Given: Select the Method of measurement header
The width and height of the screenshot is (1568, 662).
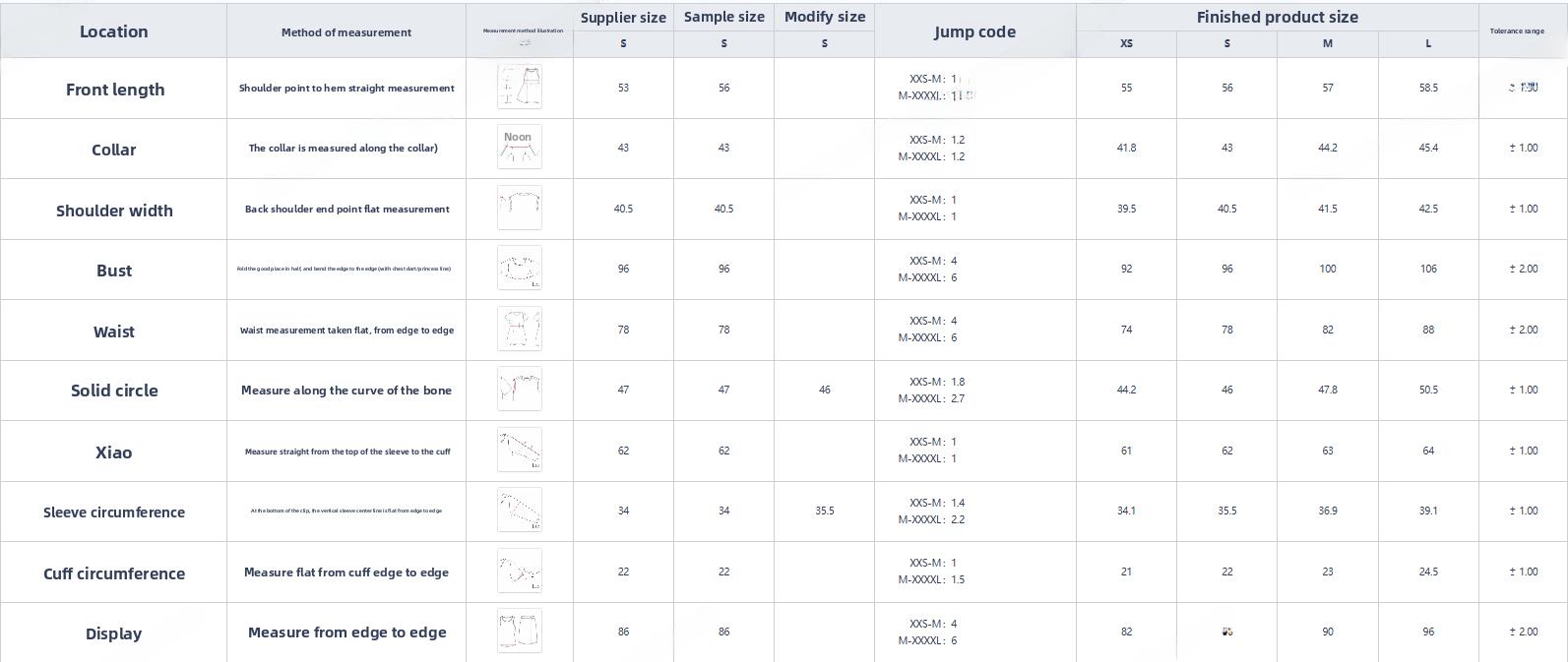Looking at the screenshot, I should point(346,32).
